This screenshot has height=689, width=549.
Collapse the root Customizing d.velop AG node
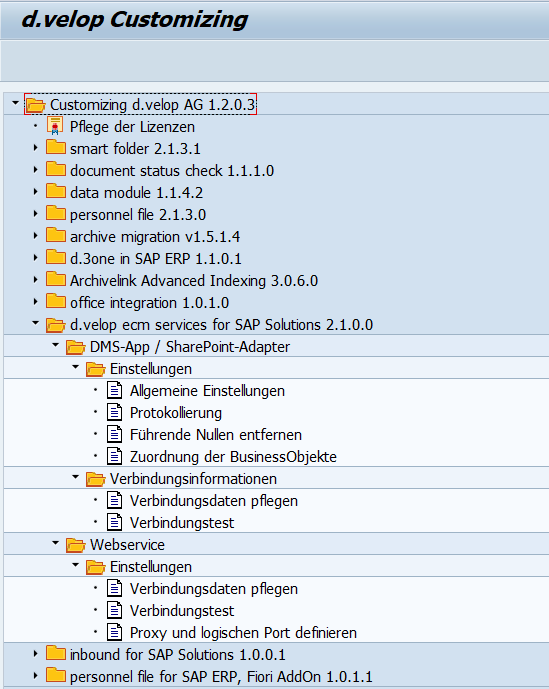(x=15, y=103)
